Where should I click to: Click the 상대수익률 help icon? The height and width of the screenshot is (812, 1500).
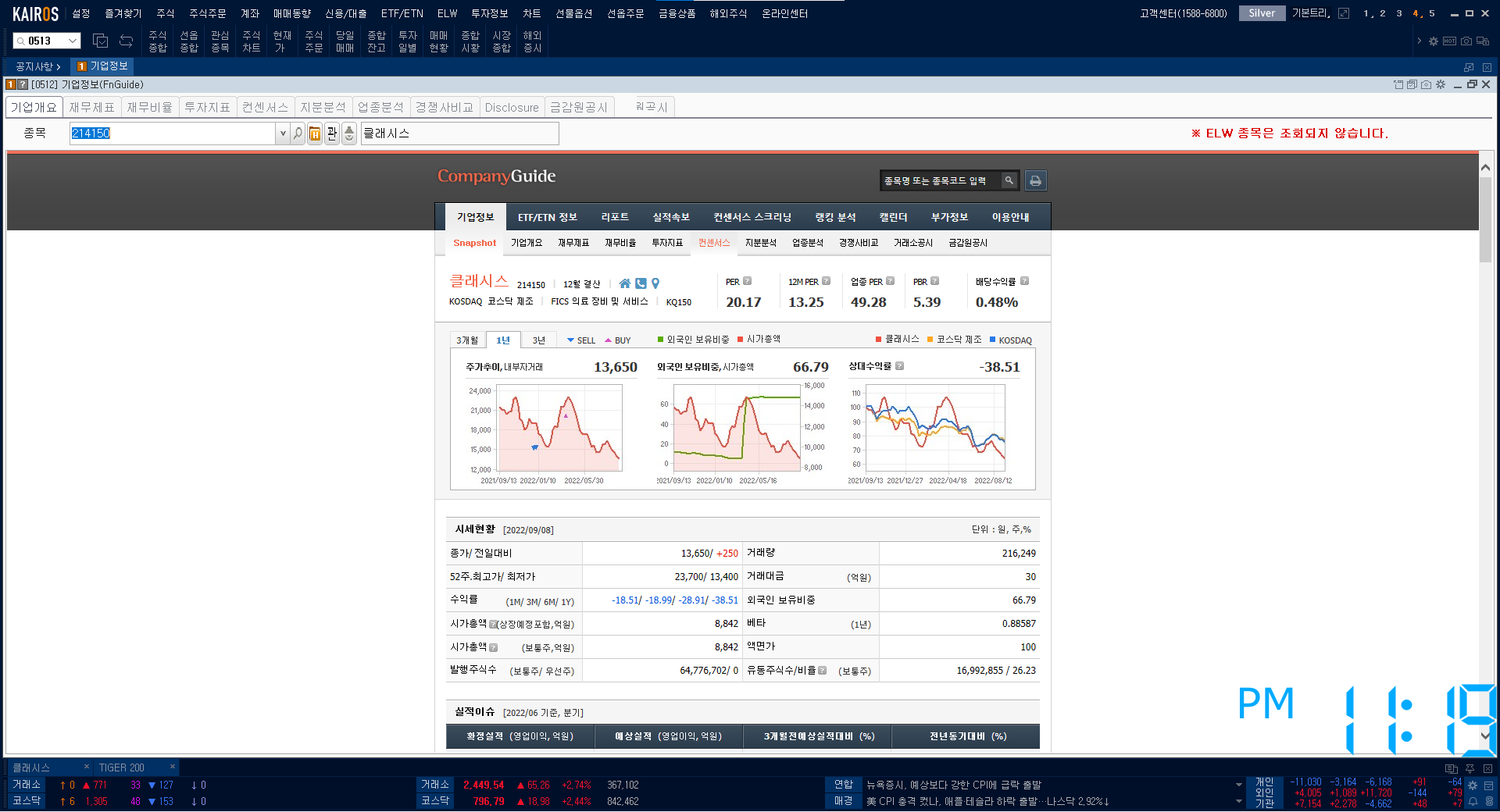point(899,365)
